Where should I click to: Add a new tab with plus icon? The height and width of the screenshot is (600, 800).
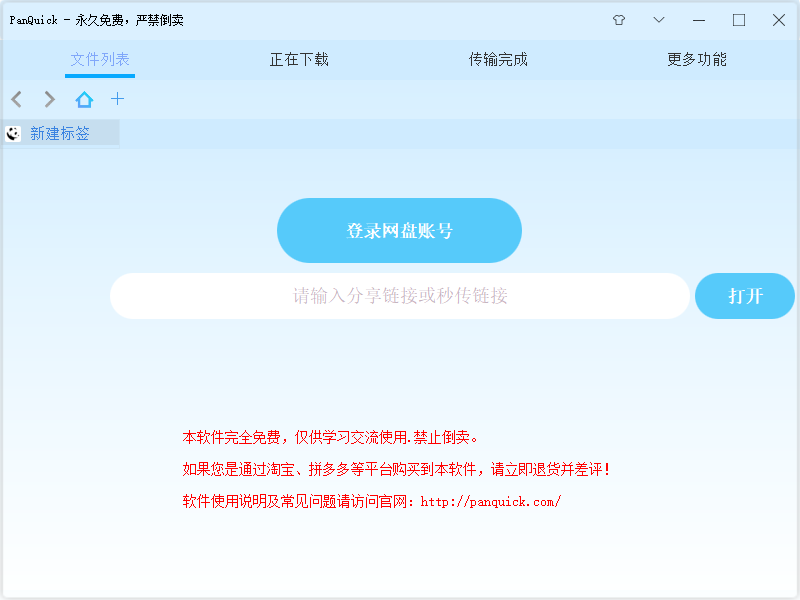point(117,98)
